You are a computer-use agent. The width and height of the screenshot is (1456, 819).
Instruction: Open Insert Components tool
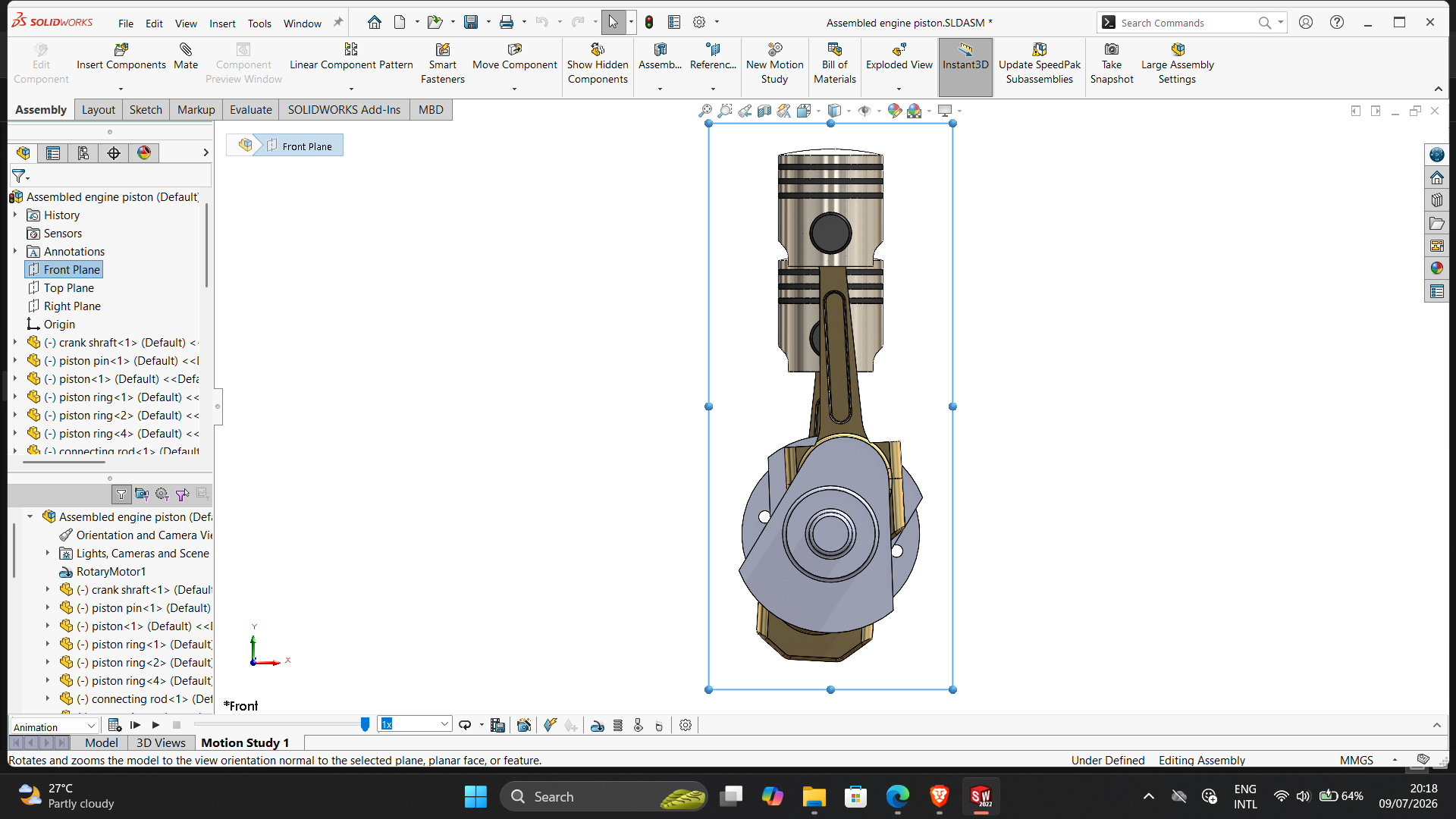tap(121, 57)
